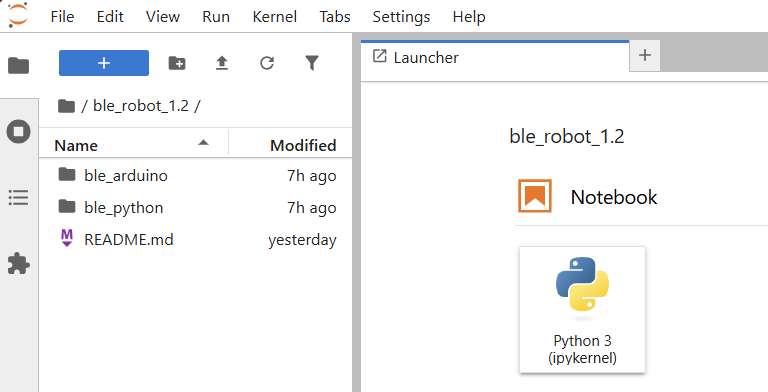Add a new tab with plus button
Viewport: 768px width, 392px height.
[645, 55]
